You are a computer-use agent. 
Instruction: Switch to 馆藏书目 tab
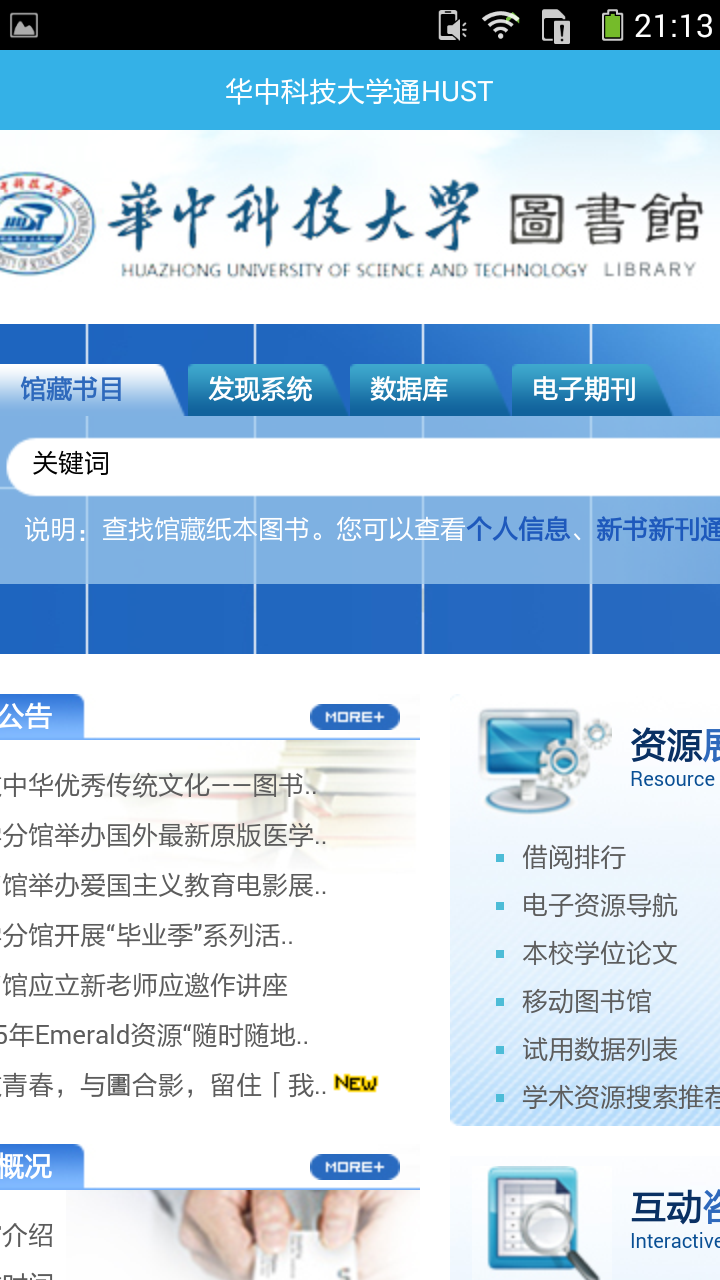(72, 389)
